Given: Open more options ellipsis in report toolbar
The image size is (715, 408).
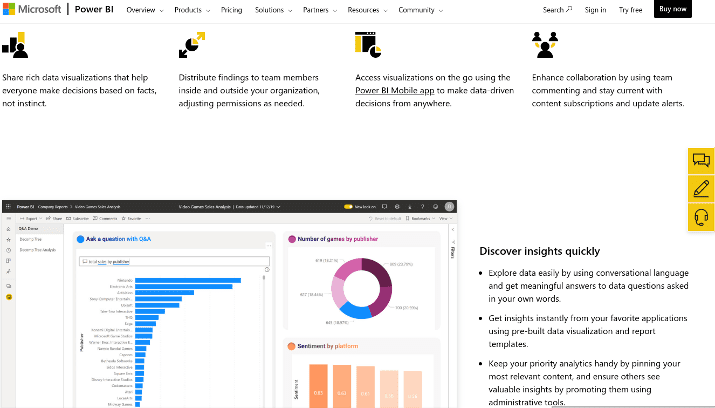Looking at the screenshot, I should point(148,218).
